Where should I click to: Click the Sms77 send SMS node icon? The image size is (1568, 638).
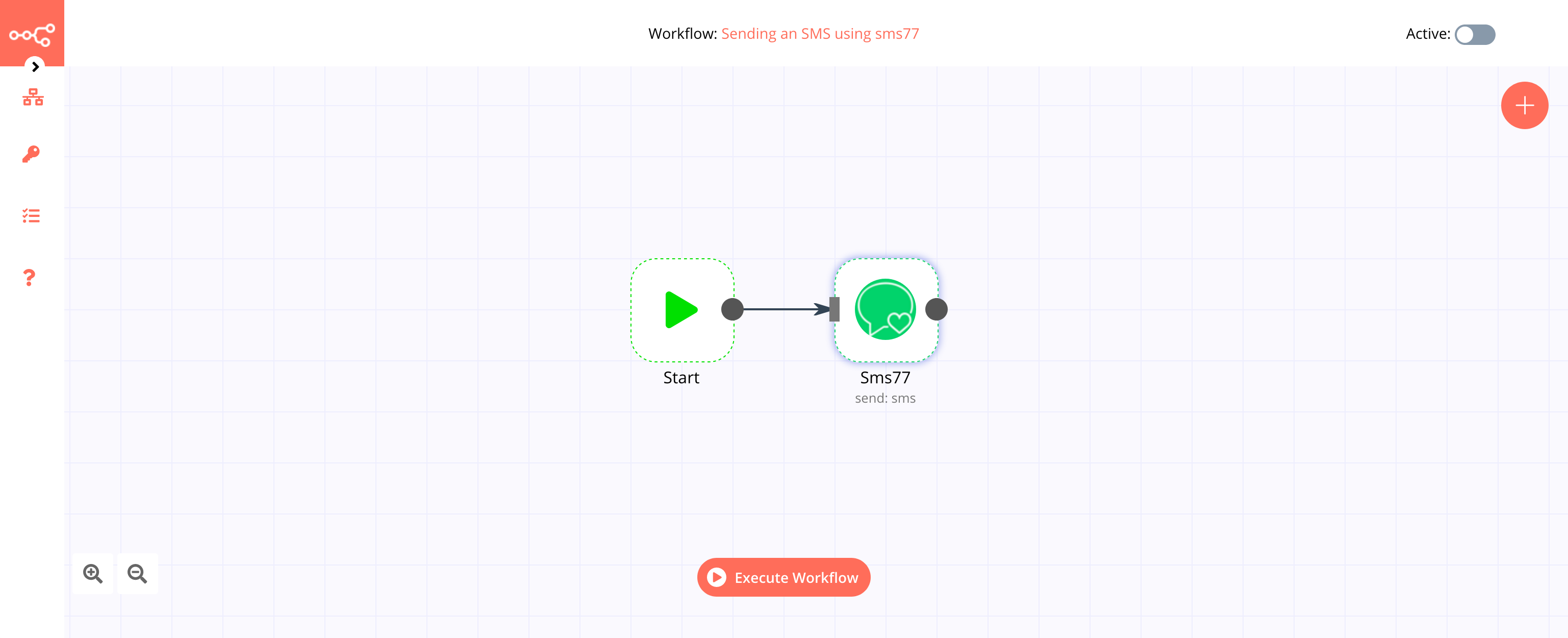pyautogui.click(x=884, y=309)
